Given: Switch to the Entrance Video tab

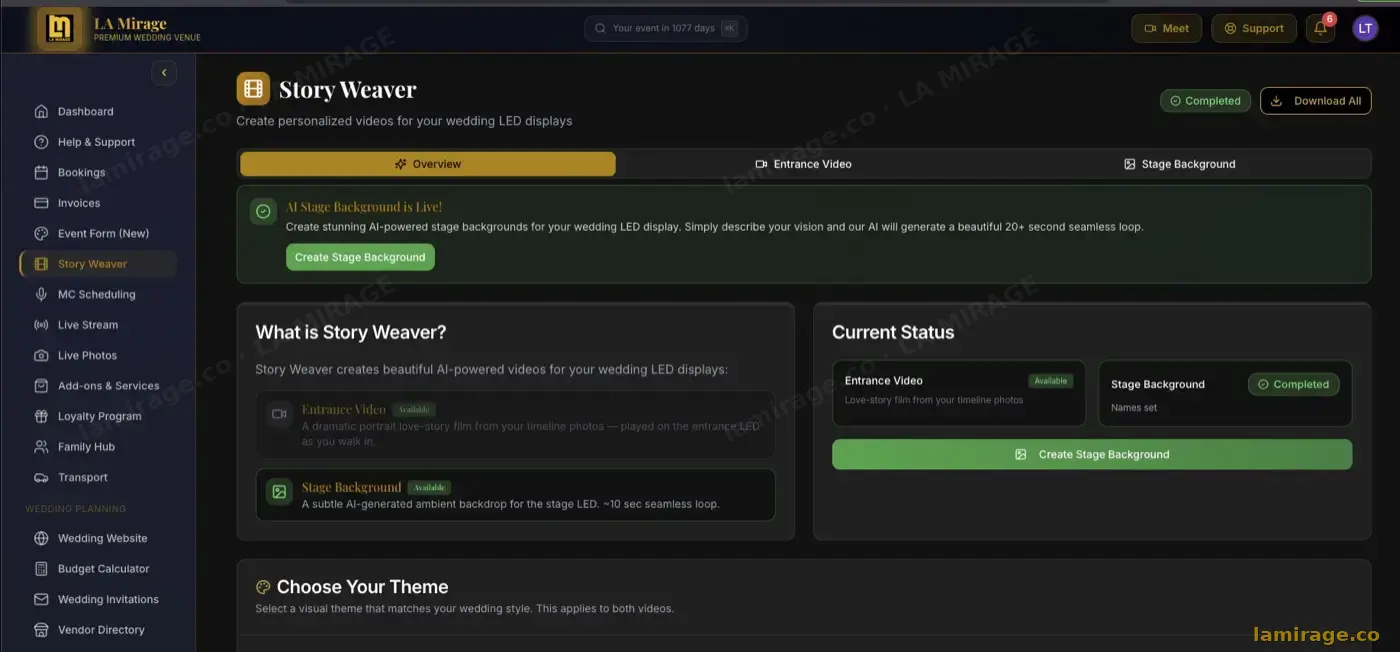Looking at the screenshot, I should point(803,164).
